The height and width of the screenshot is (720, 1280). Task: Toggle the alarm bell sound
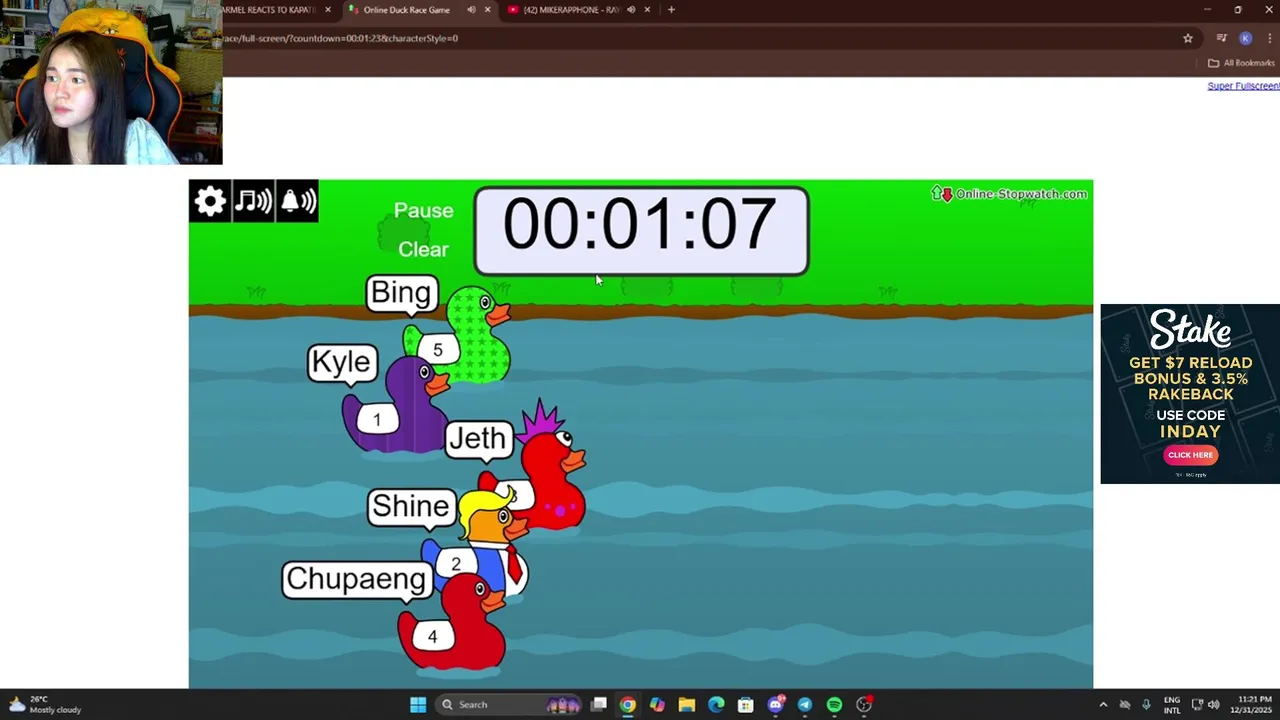point(297,201)
